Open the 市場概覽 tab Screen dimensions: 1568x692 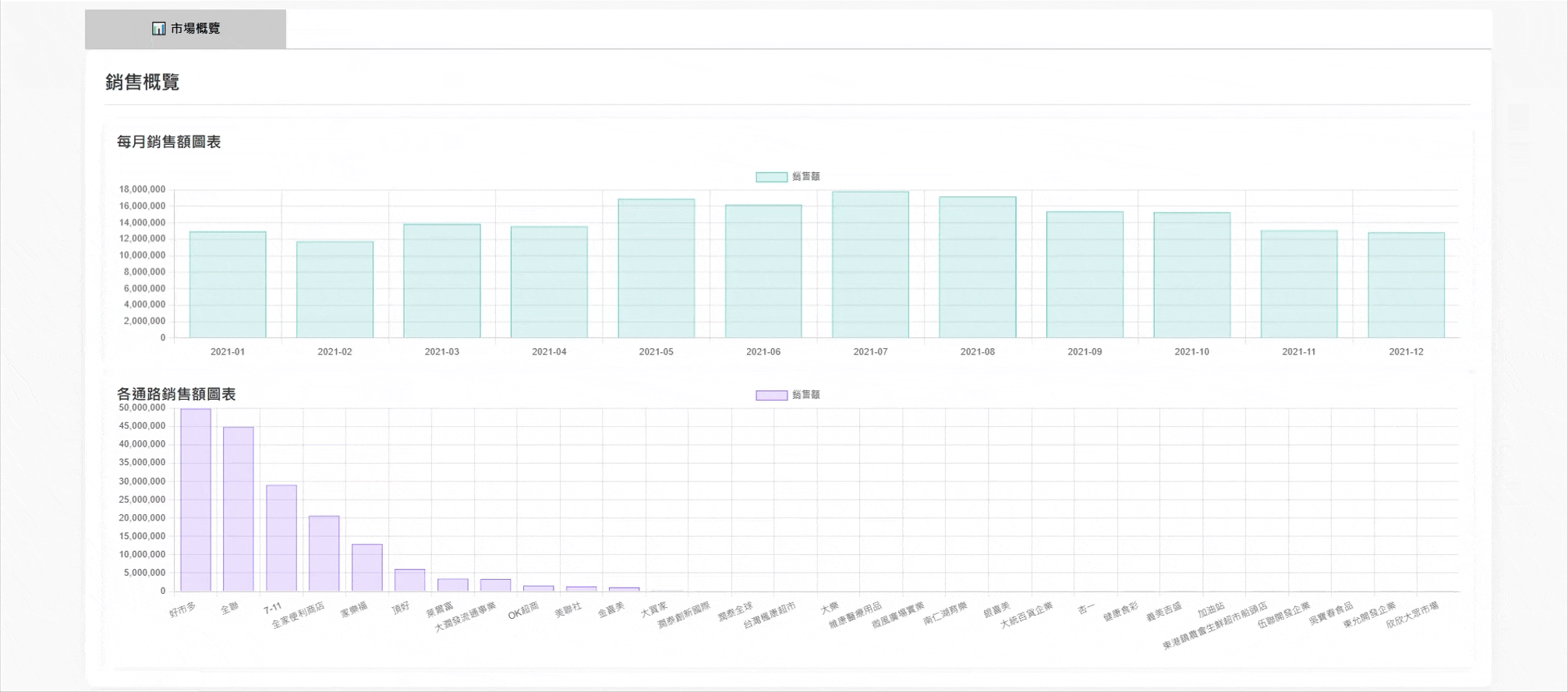[x=186, y=29]
